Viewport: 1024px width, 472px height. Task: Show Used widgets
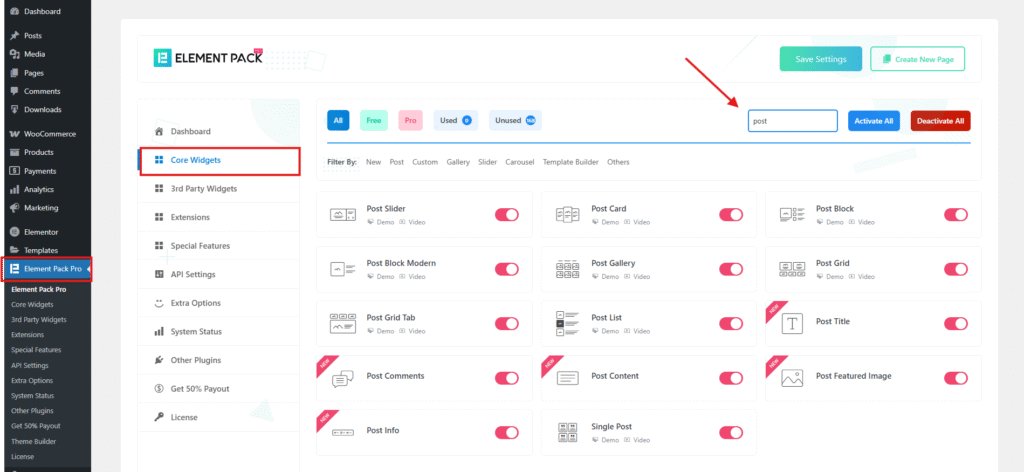coord(456,120)
